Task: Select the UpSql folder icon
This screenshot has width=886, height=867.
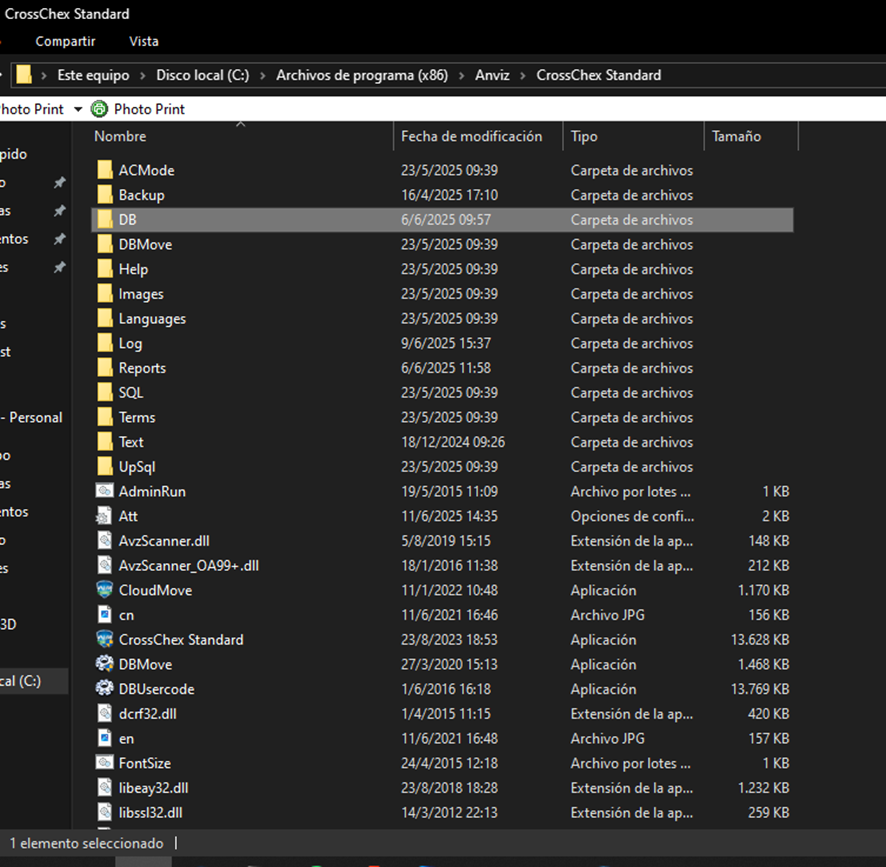Action: pos(105,466)
